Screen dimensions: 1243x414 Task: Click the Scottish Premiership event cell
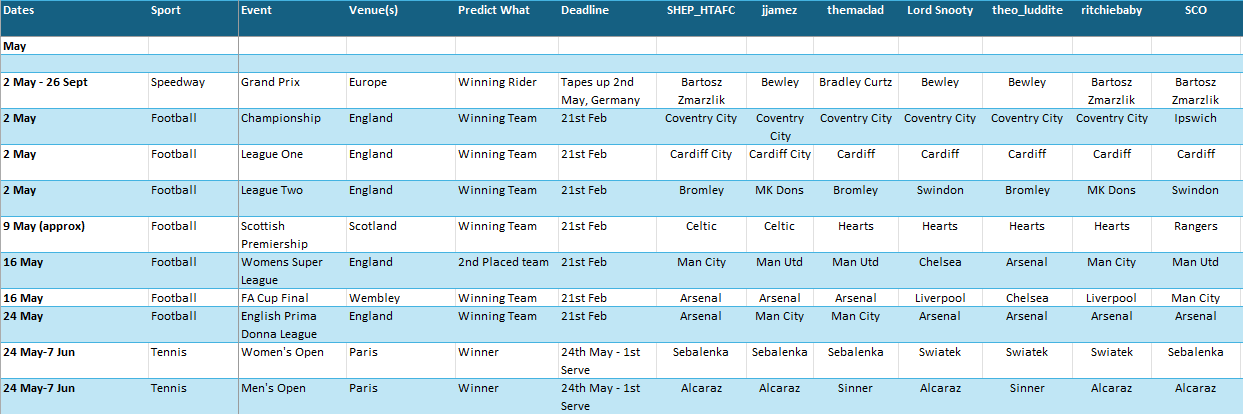click(x=277, y=234)
